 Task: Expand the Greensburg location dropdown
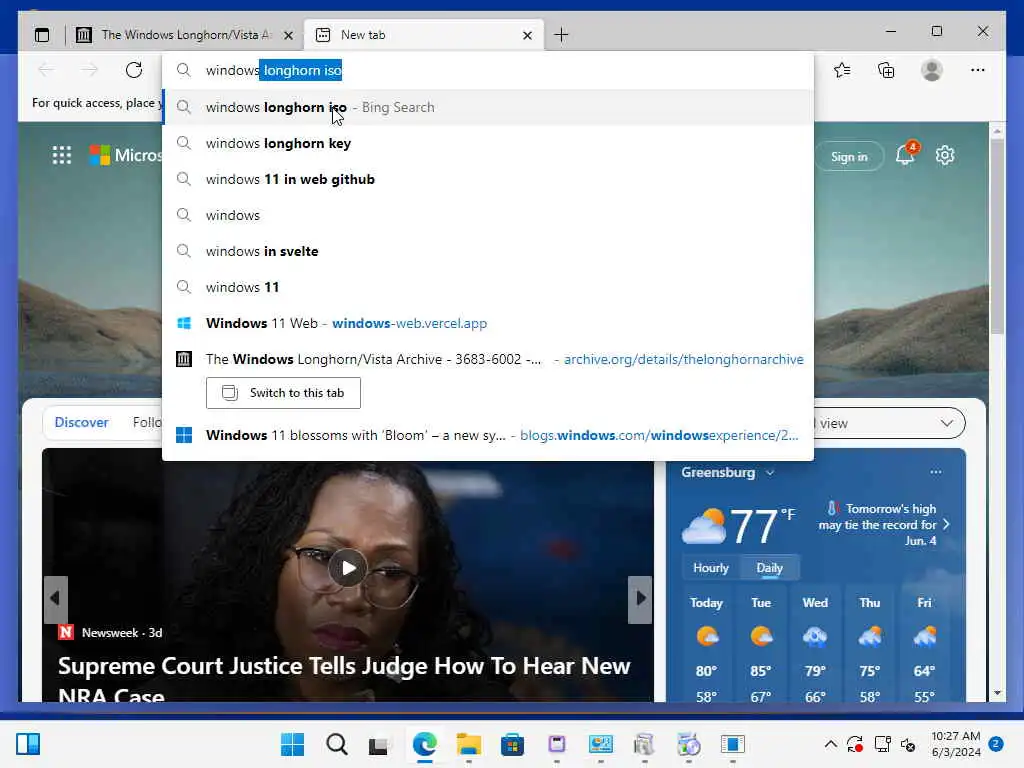coord(770,473)
